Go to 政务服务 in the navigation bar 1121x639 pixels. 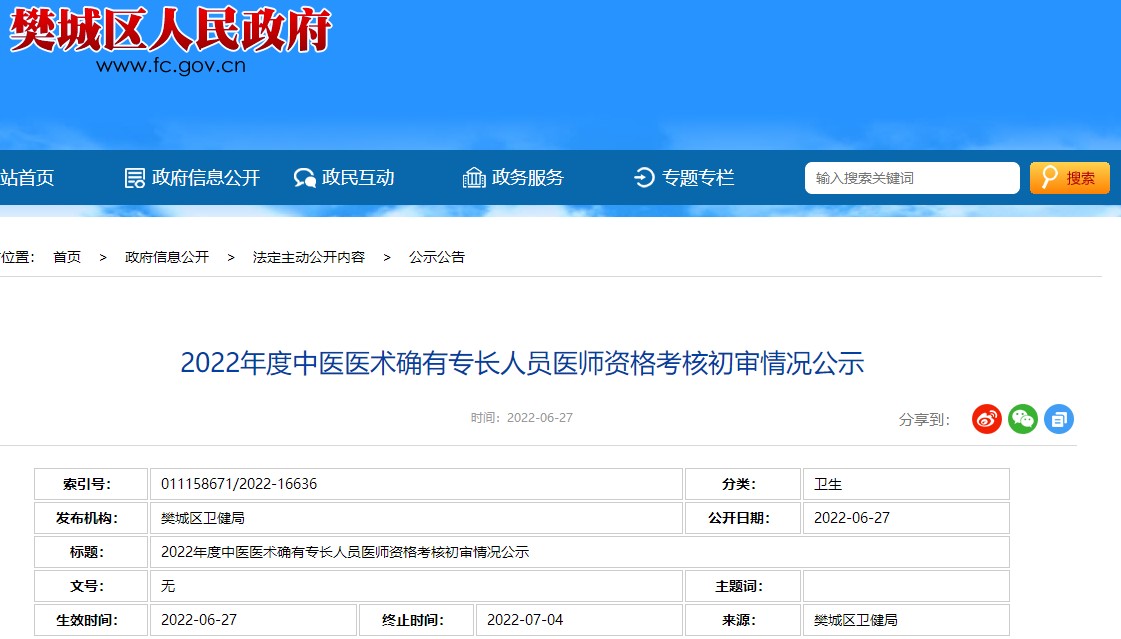[x=528, y=178]
